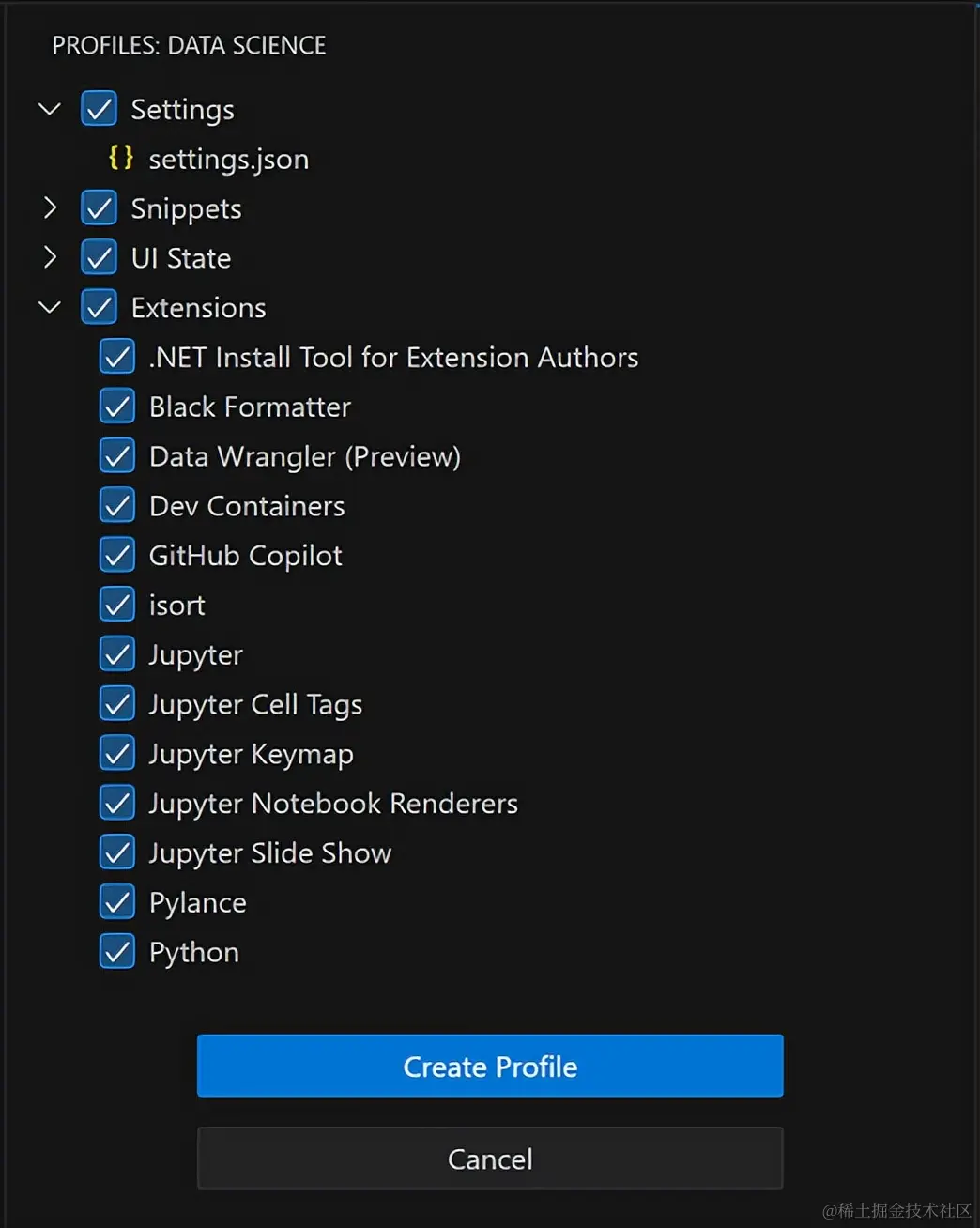Viewport: 980px width, 1228px height.
Task: Click the Data Wrangler (Preview) label
Action: (305, 457)
